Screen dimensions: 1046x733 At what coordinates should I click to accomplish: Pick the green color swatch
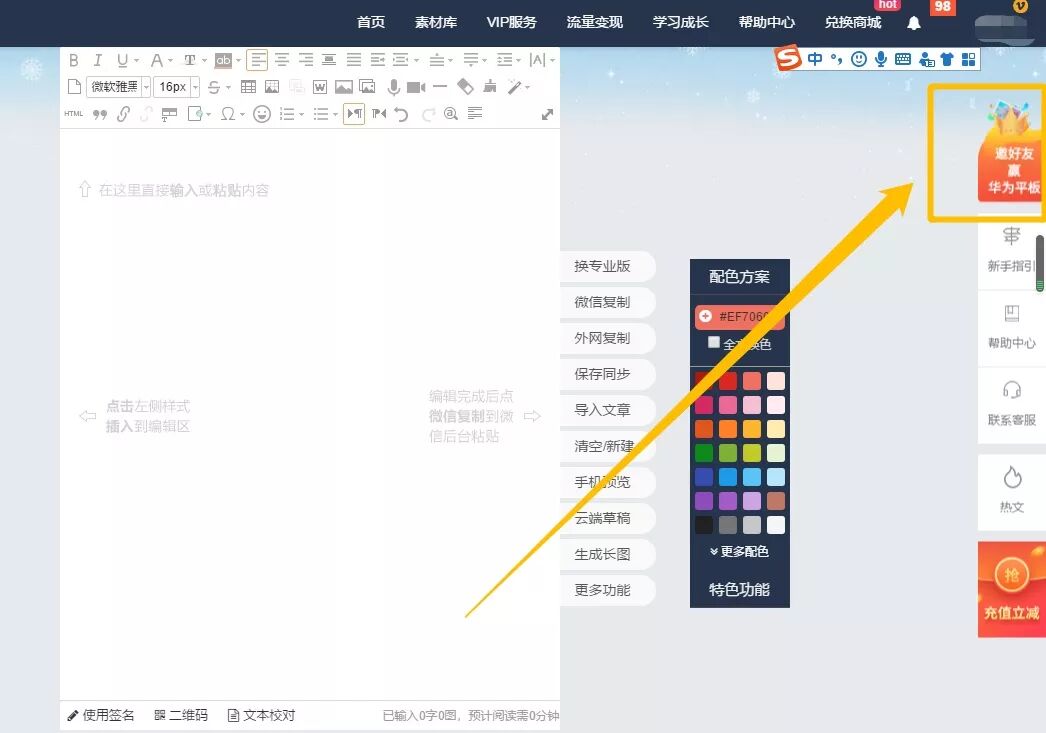[704, 453]
